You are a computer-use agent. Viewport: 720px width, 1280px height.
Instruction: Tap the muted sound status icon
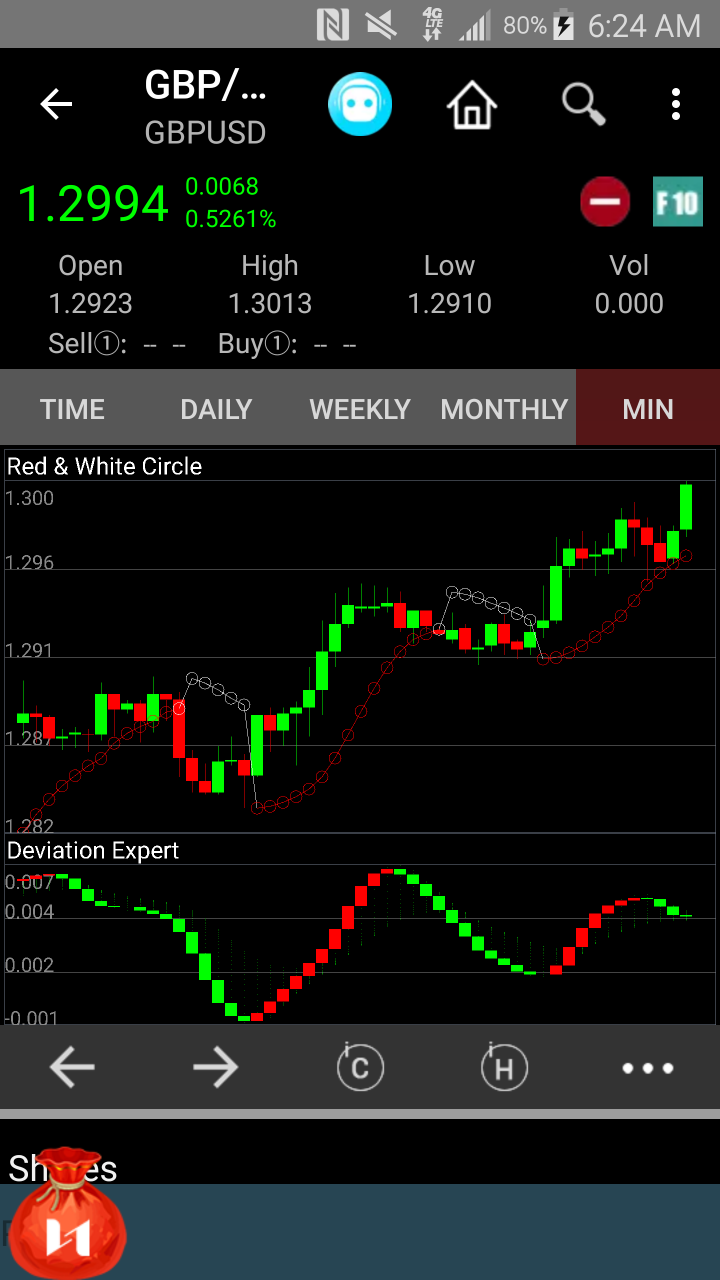[x=381, y=24]
